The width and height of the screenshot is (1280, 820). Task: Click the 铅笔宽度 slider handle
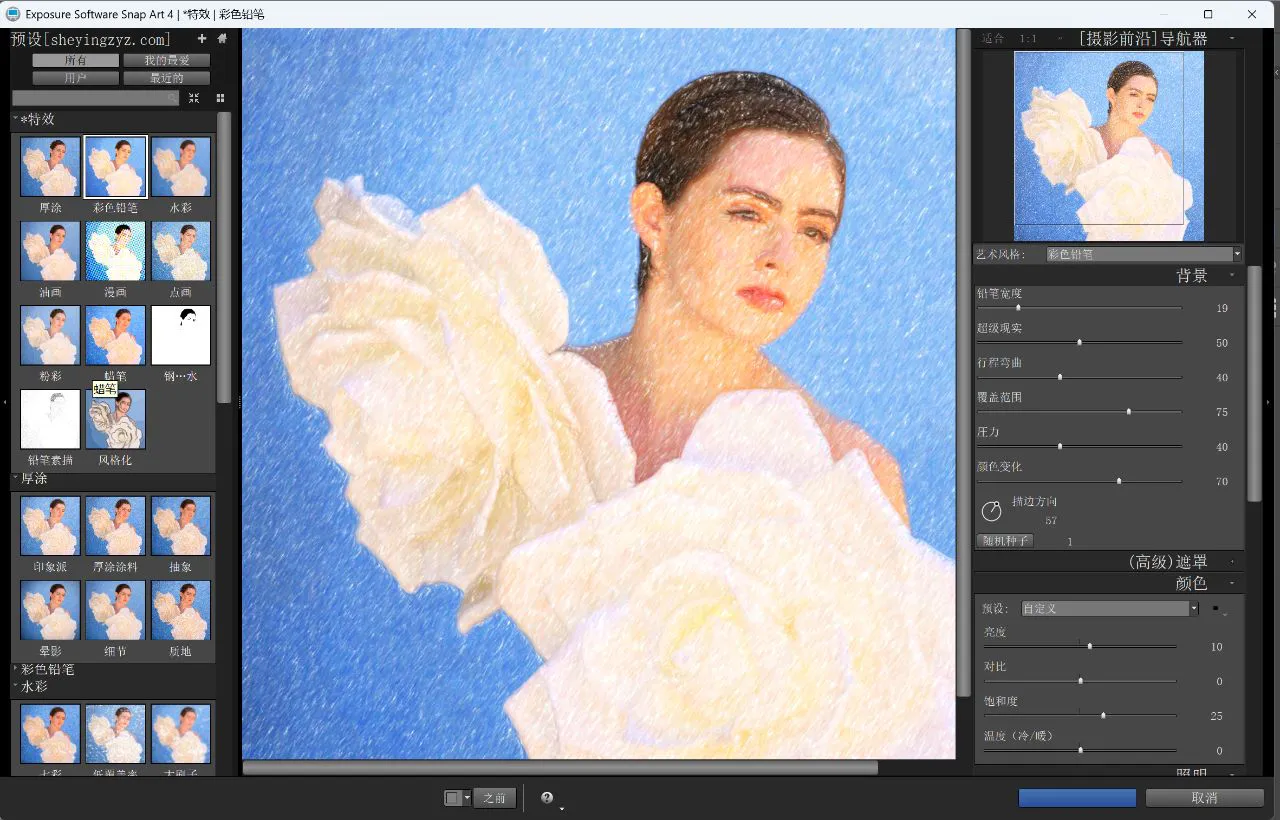click(x=1018, y=308)
